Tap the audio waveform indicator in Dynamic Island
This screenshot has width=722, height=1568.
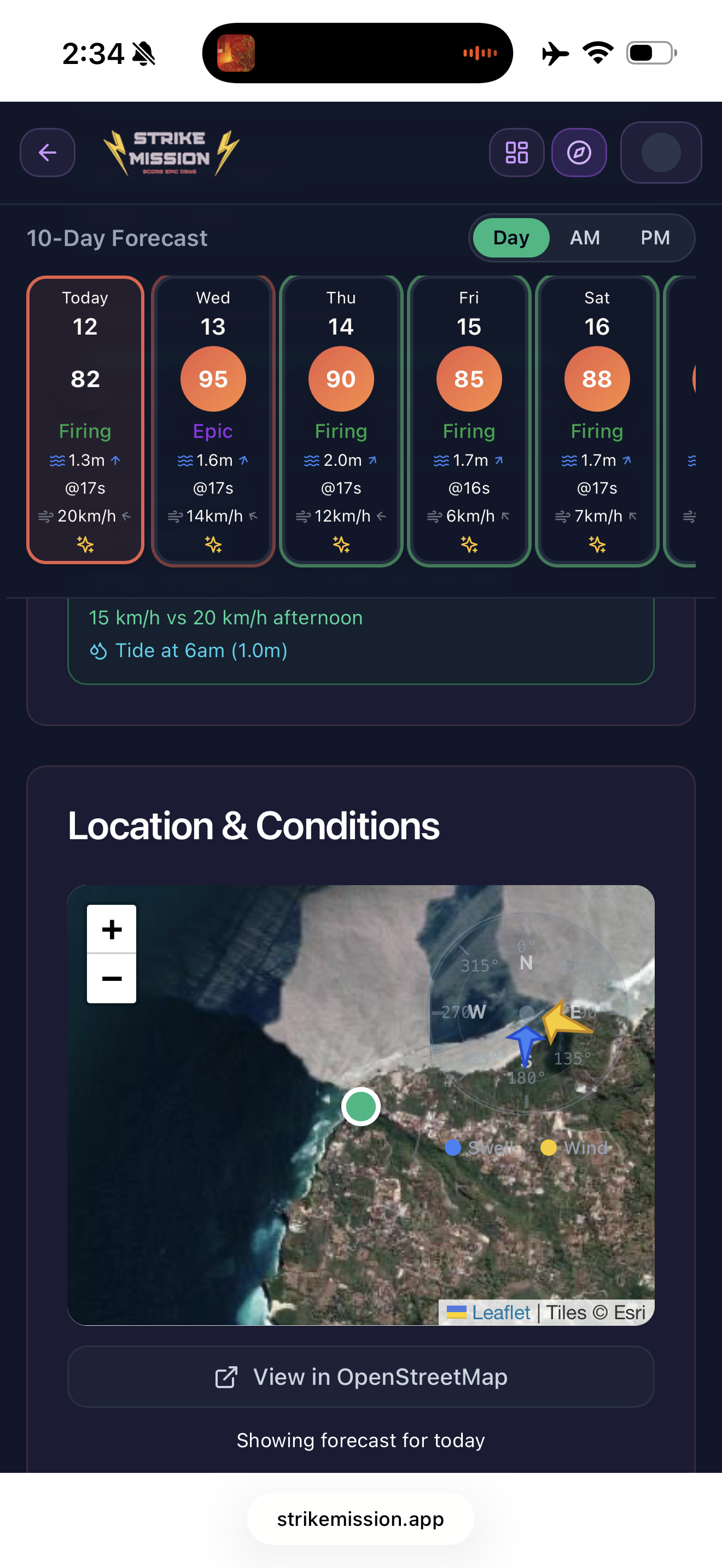tap(480, 53)
